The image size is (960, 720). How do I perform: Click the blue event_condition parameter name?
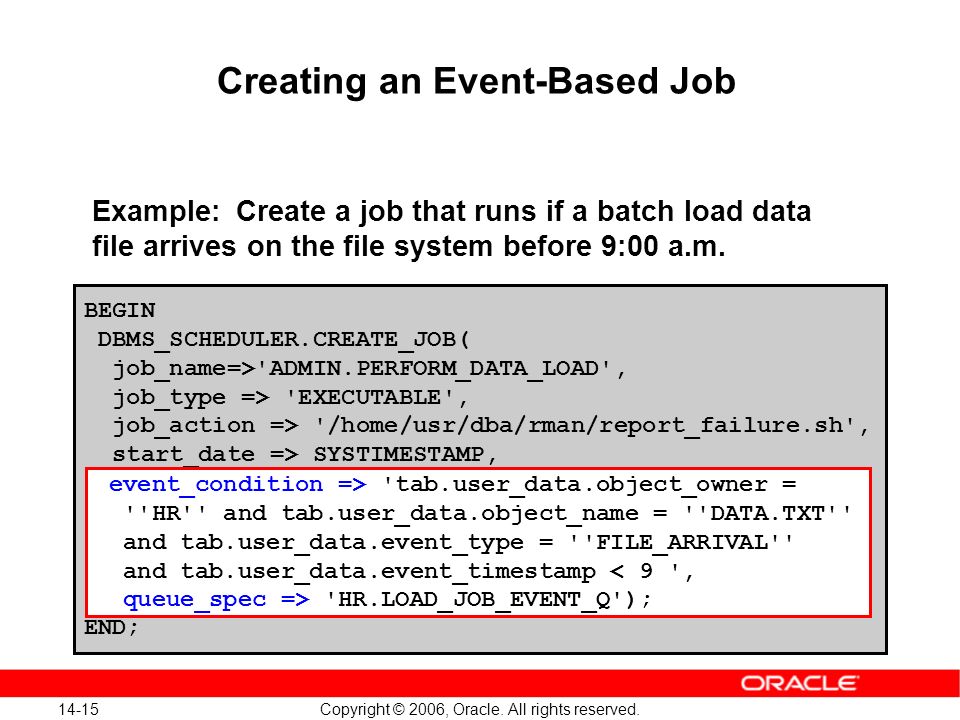tap(216, 485)
